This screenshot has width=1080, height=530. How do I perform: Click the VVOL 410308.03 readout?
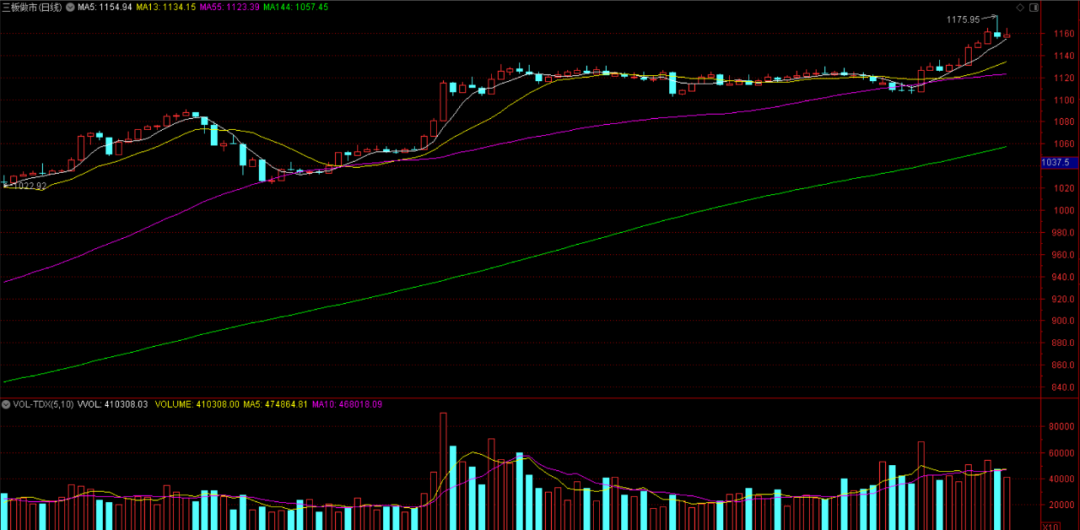pyautogui.click(x=112, y=404)
